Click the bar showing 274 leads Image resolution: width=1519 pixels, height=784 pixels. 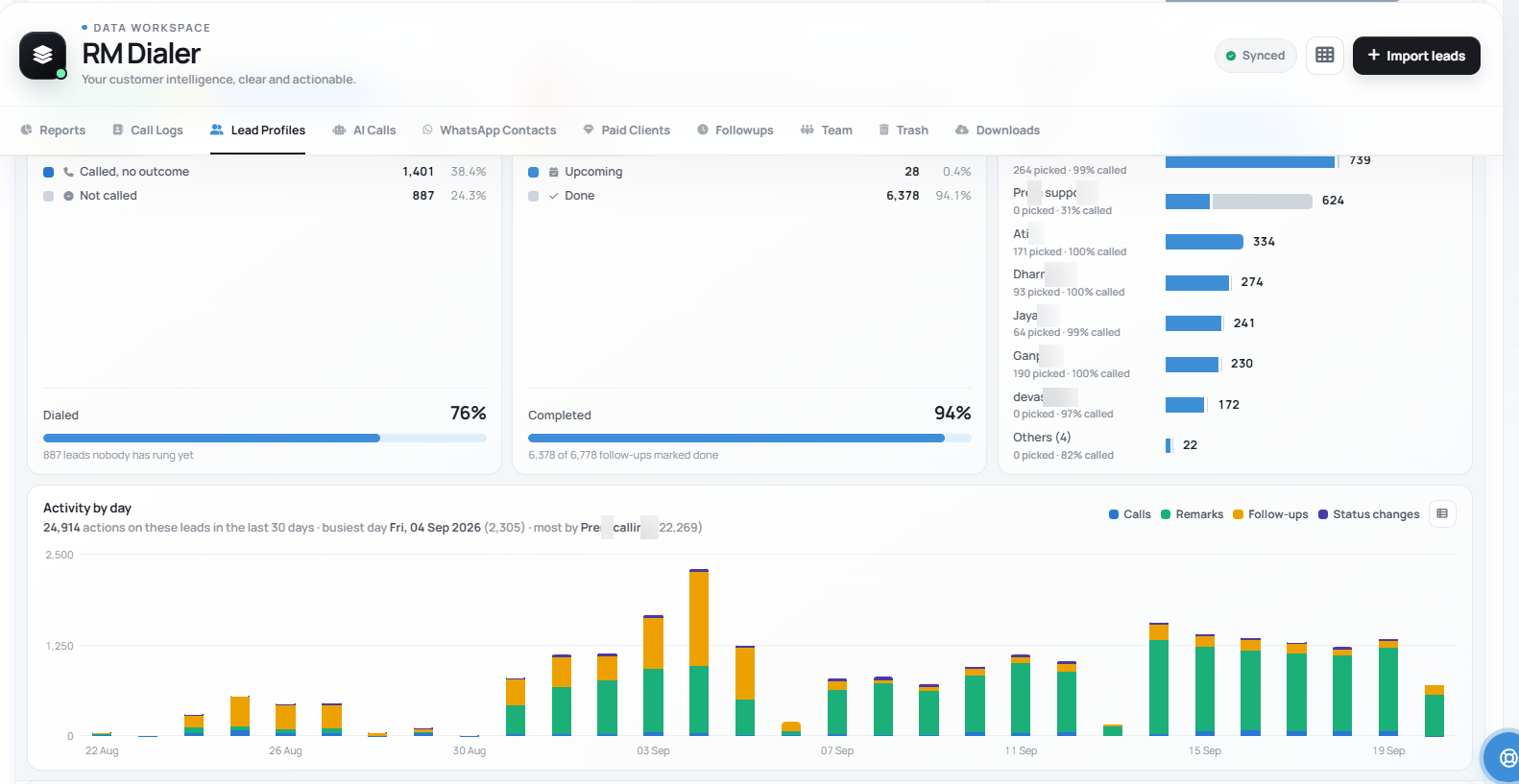pyautogui.click(x=1197, y=282)
